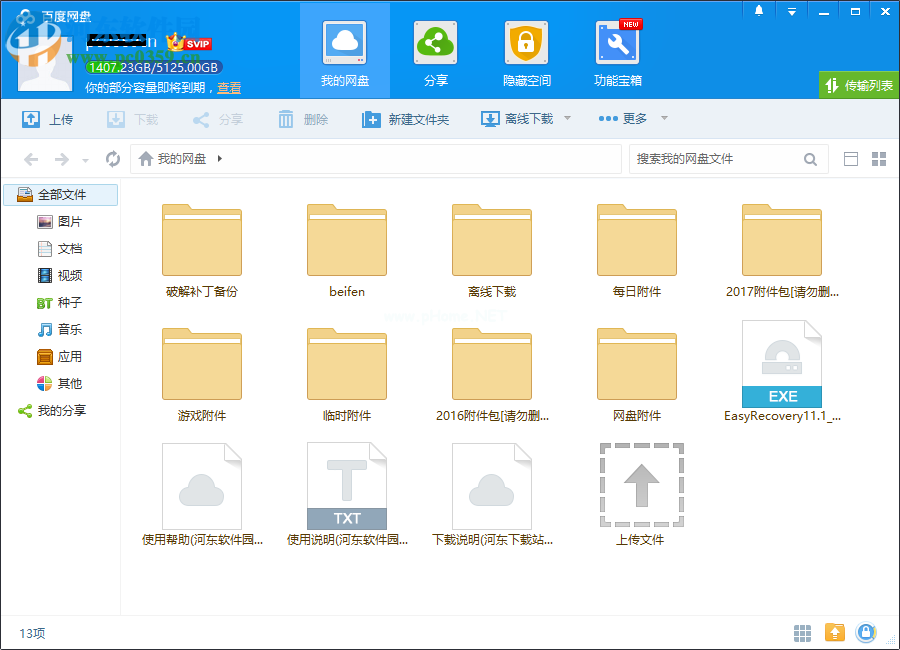Image resolution: width=900 pixels, height=650 pixels.
Task: Open the 隐藏空间 tab
Action: 526,52
